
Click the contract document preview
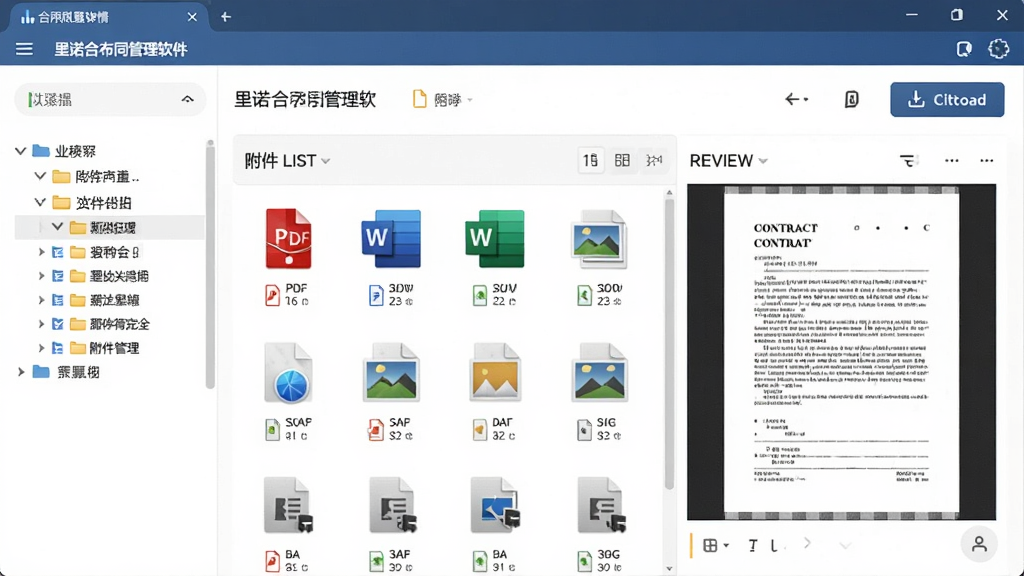[841, 351]
